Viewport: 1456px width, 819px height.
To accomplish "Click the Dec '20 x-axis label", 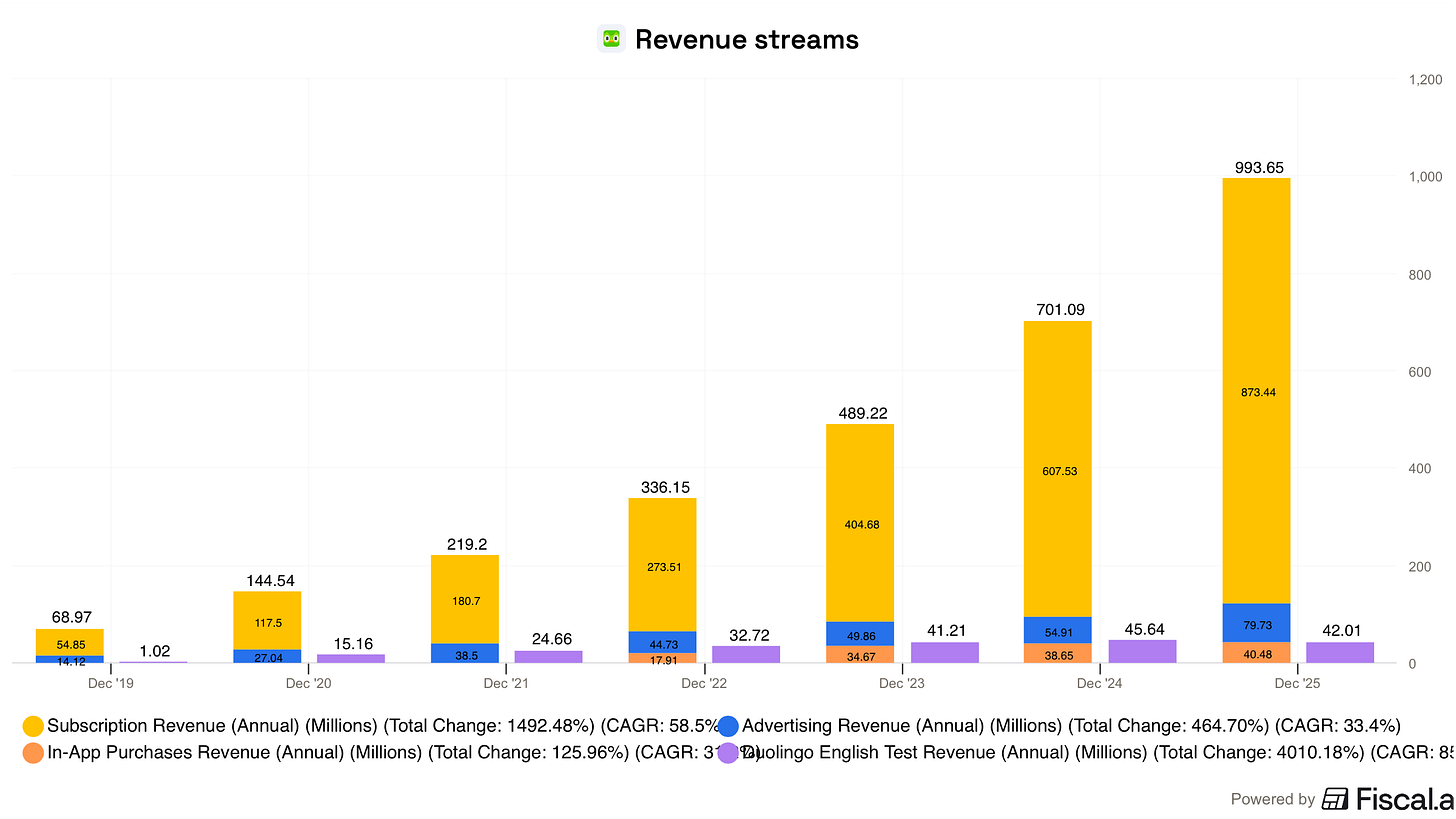I will click(308, 684).
